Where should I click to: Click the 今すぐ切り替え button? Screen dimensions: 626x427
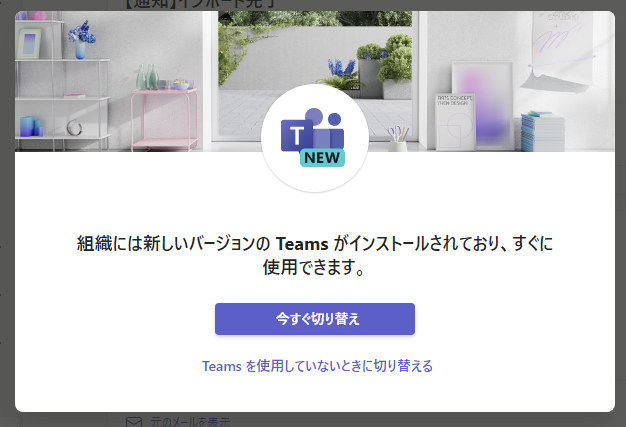315,319
